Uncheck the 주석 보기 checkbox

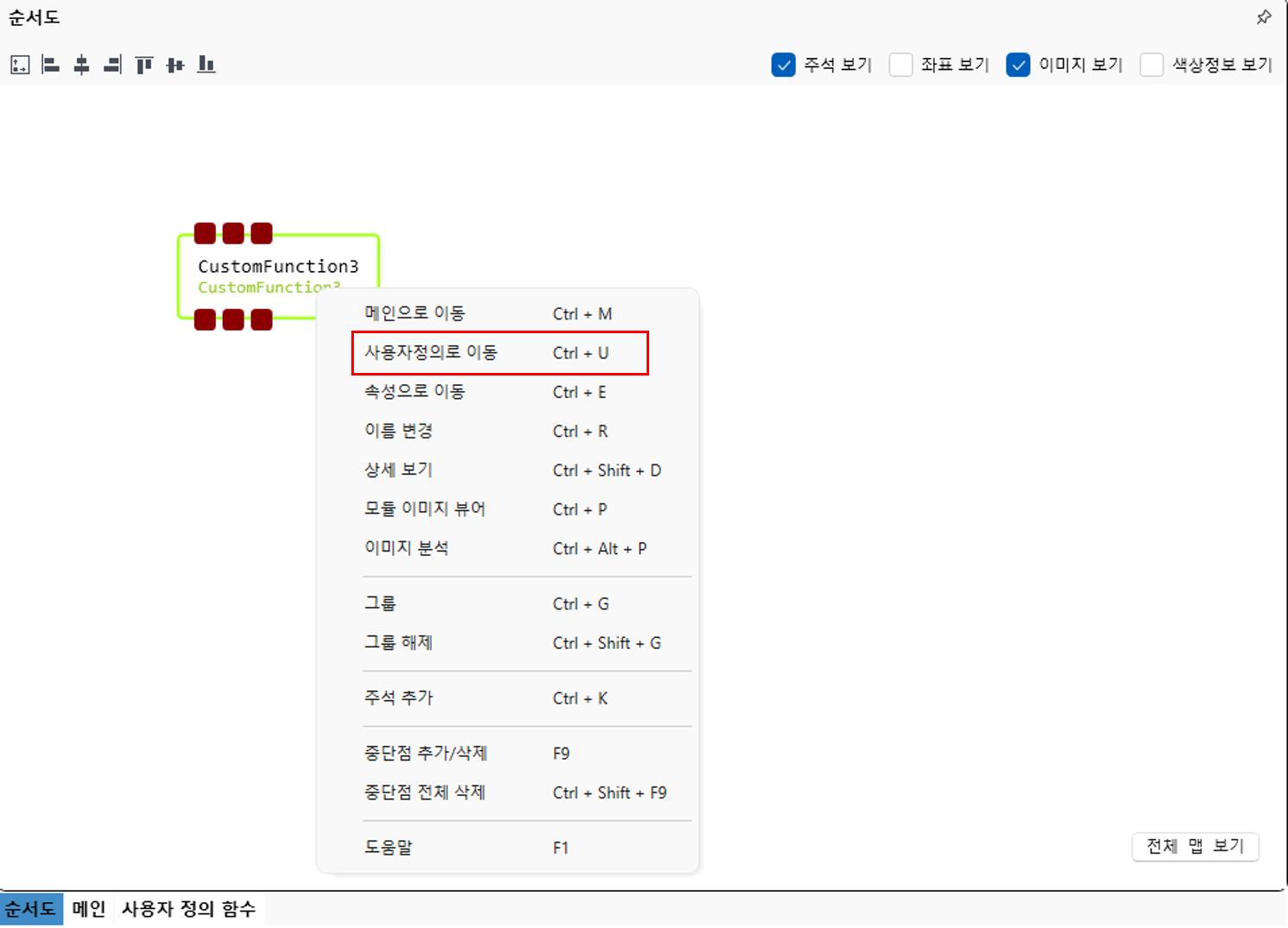783,65
